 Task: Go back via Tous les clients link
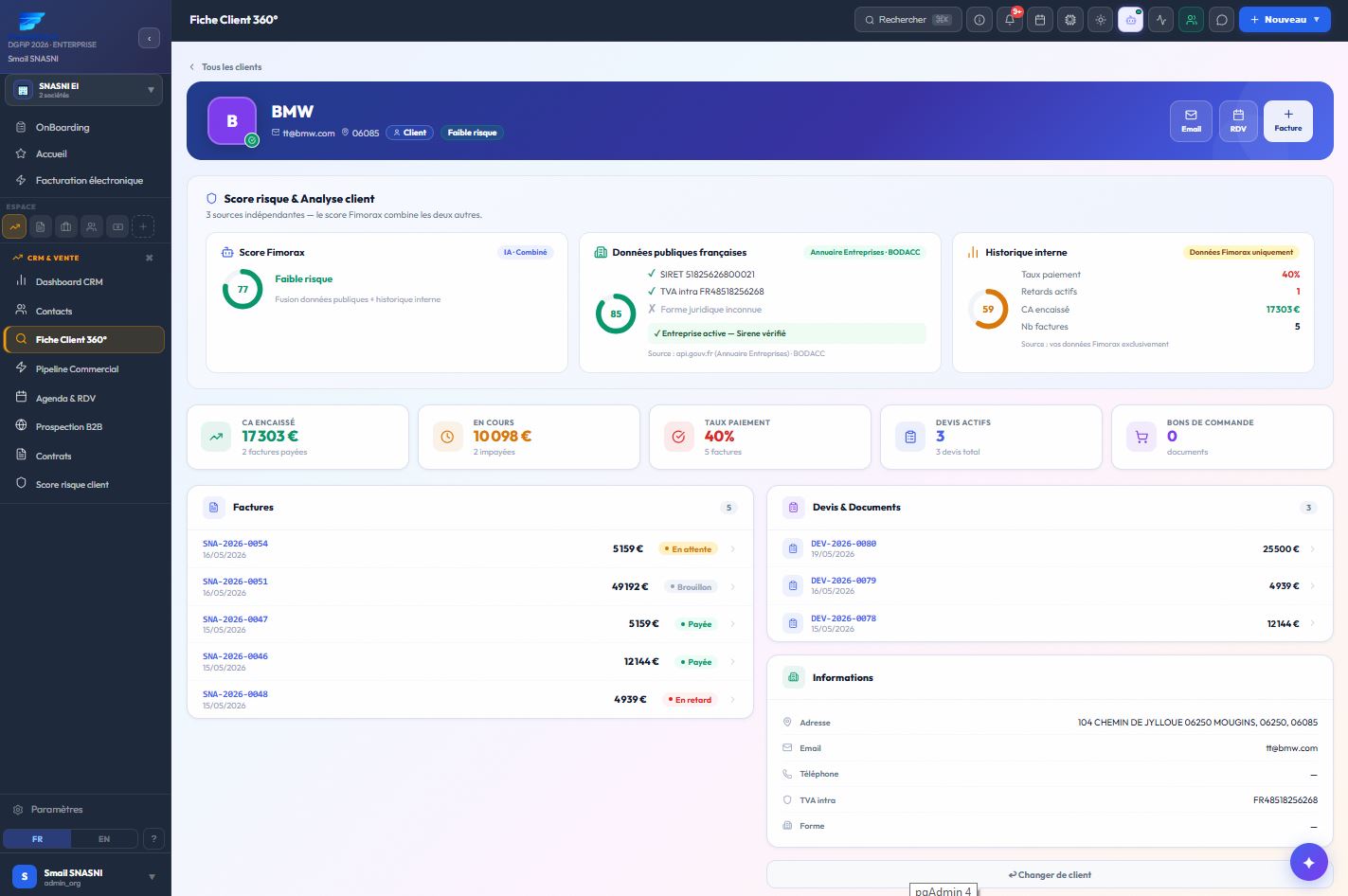[x=225, y=67]
